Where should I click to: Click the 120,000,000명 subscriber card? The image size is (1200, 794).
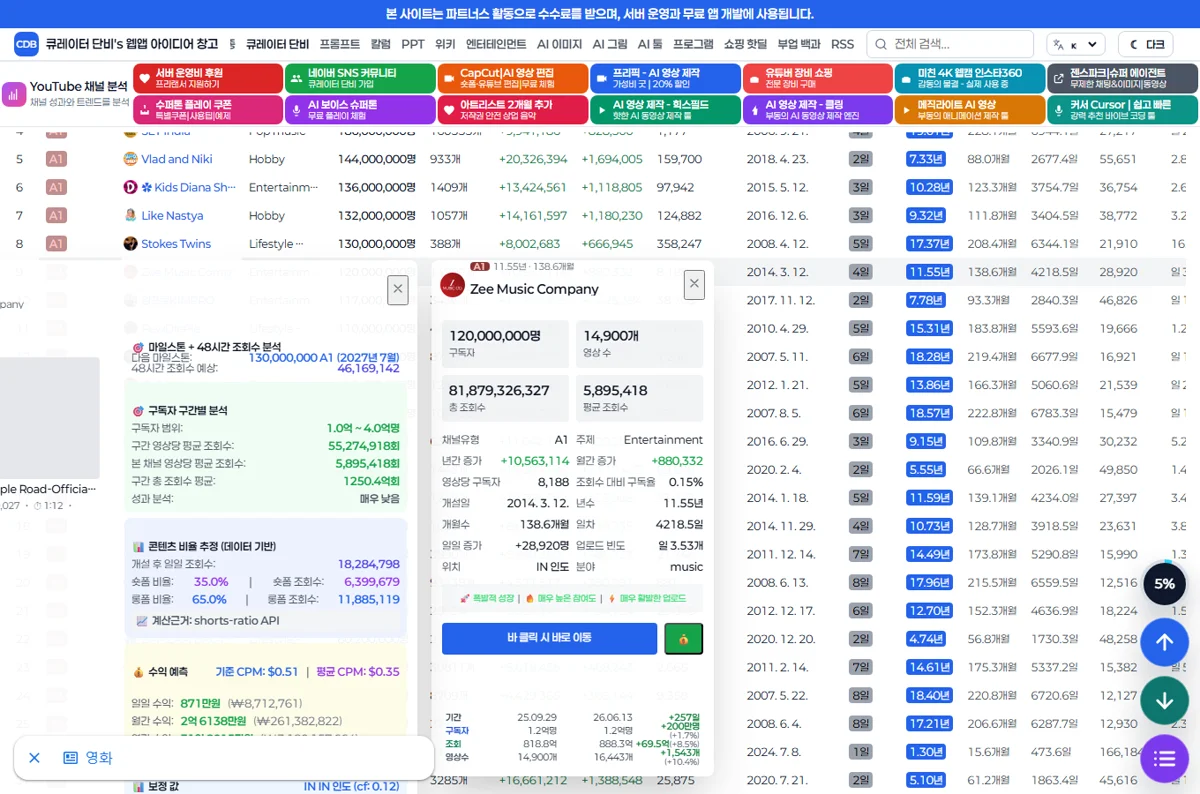pyautogui.click(x=505, y=344)
